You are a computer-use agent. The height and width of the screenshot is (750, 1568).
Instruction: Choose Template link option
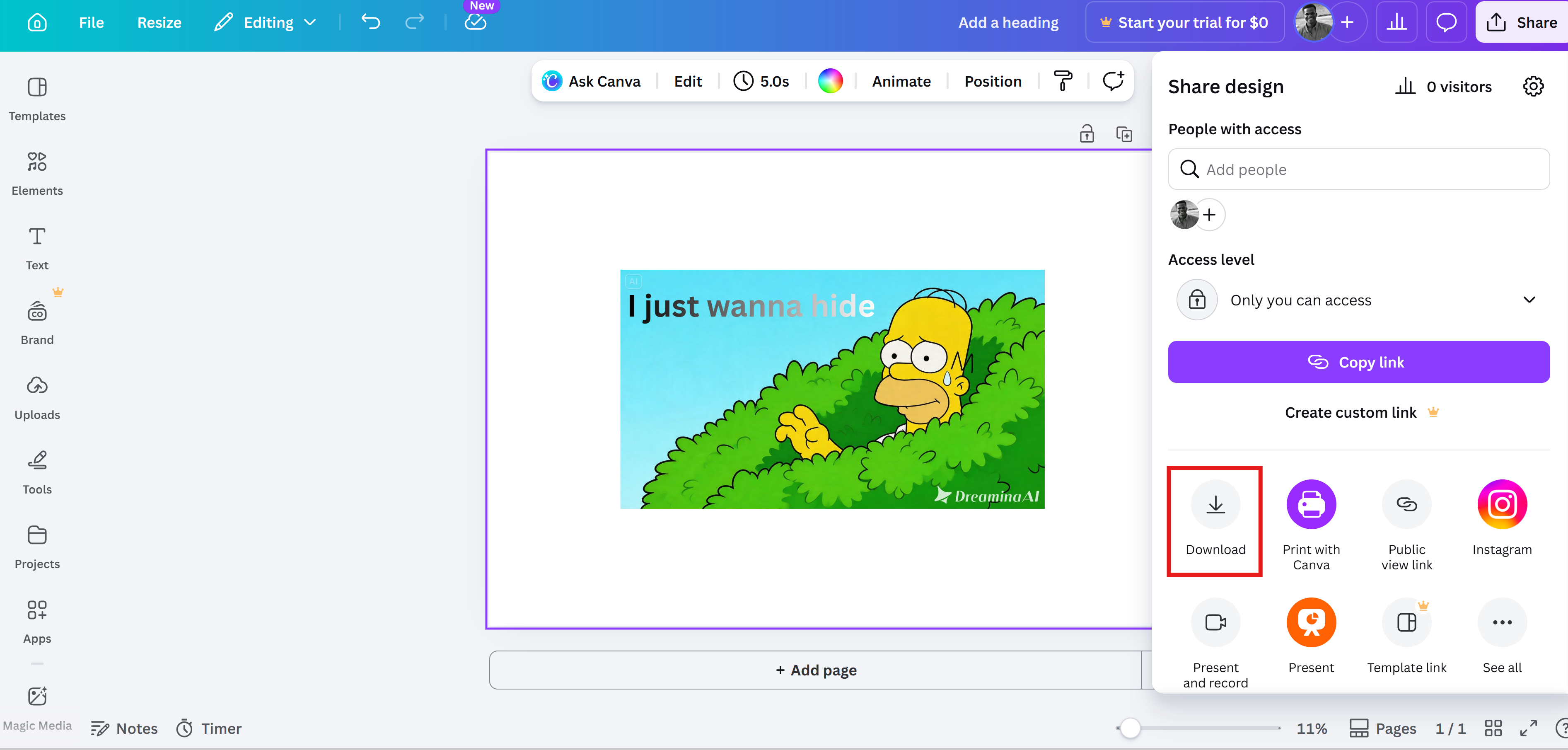tap(1406, 636)
